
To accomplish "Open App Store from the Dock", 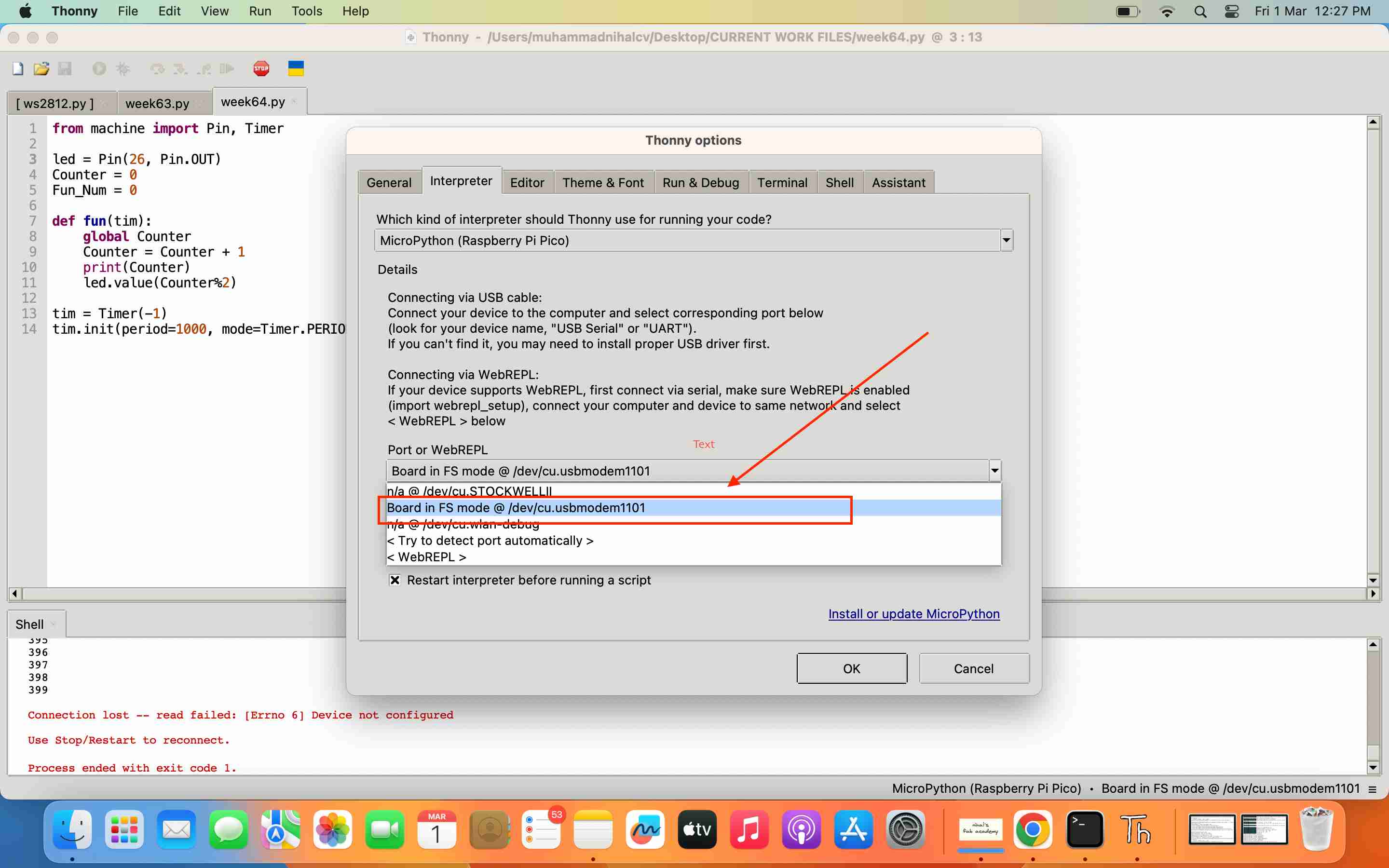I will pyautogui.click(x=854, y=829).
